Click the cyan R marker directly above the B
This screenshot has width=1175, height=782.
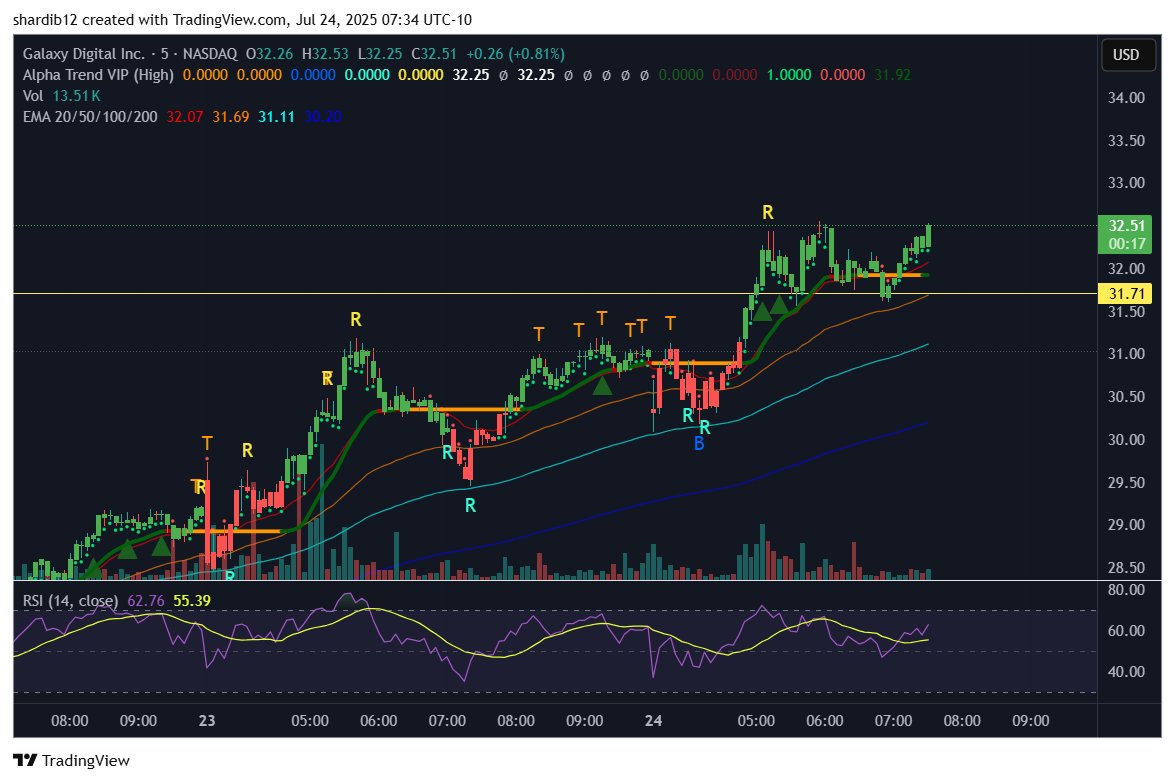[x=705, y=428]
